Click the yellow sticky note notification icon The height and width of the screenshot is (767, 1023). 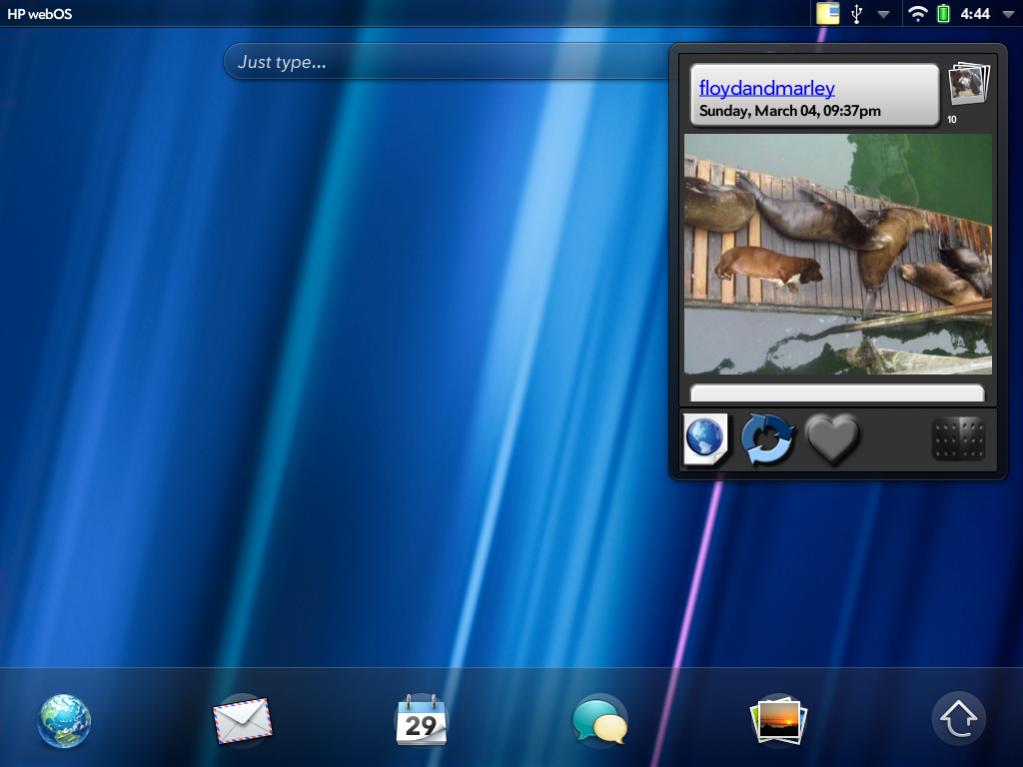tap(827, 14)
